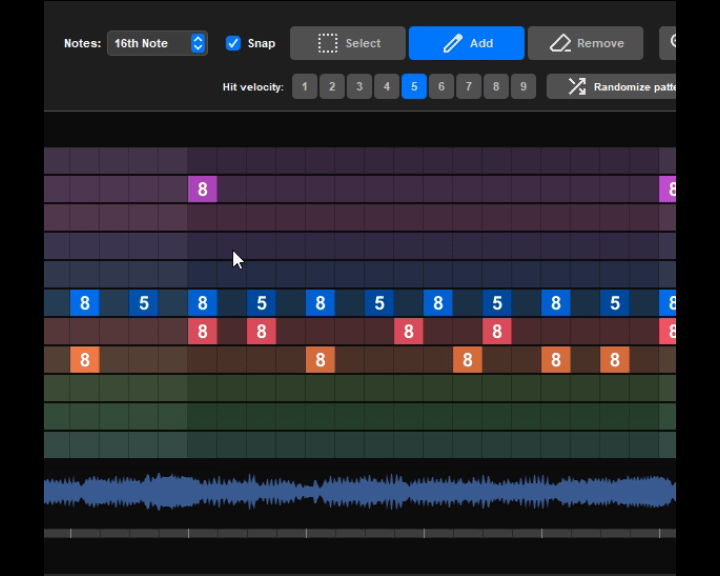The height and width of the screenshot is (576, 720).
Task: Click the Randomize pattern shuffle button
Action: [611, 87]
